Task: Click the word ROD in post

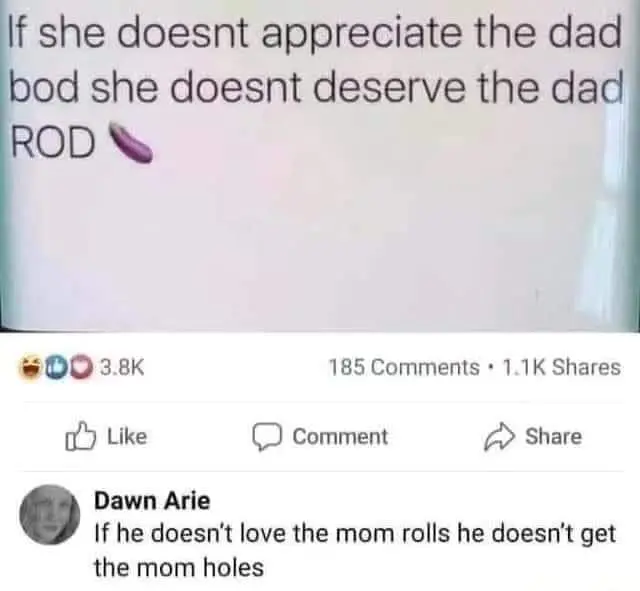Action: pyautogui.click(x=53, y=142)
